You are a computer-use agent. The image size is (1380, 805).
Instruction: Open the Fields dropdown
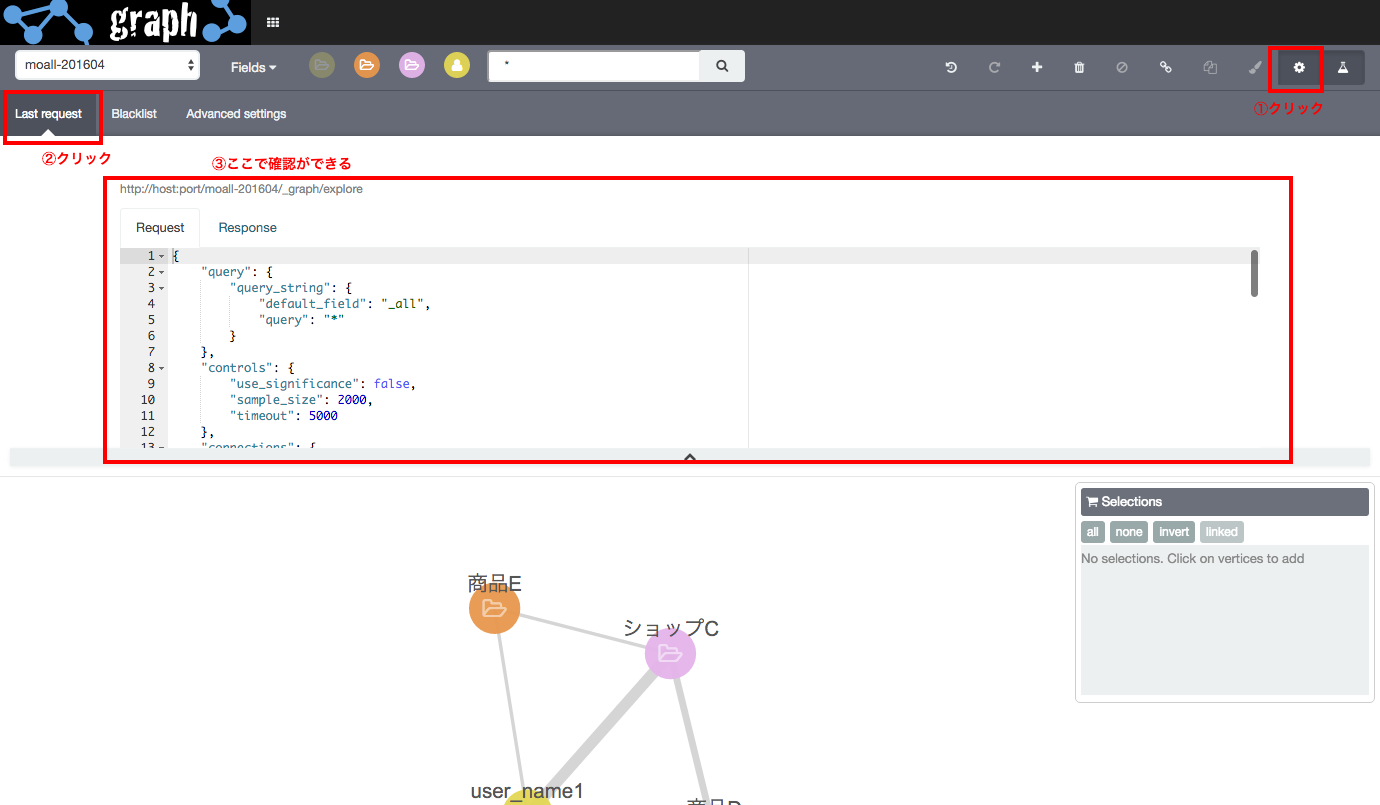(252, 66)
